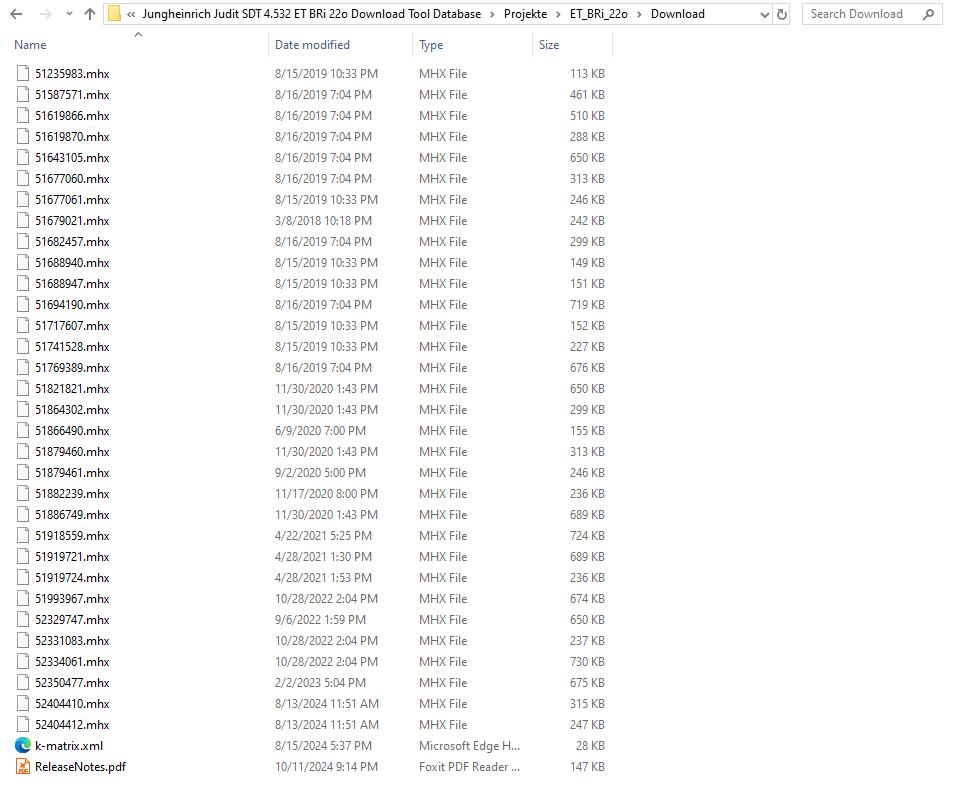
Task: Select file name 52334061.mhx
Action: tap(72, 662)
